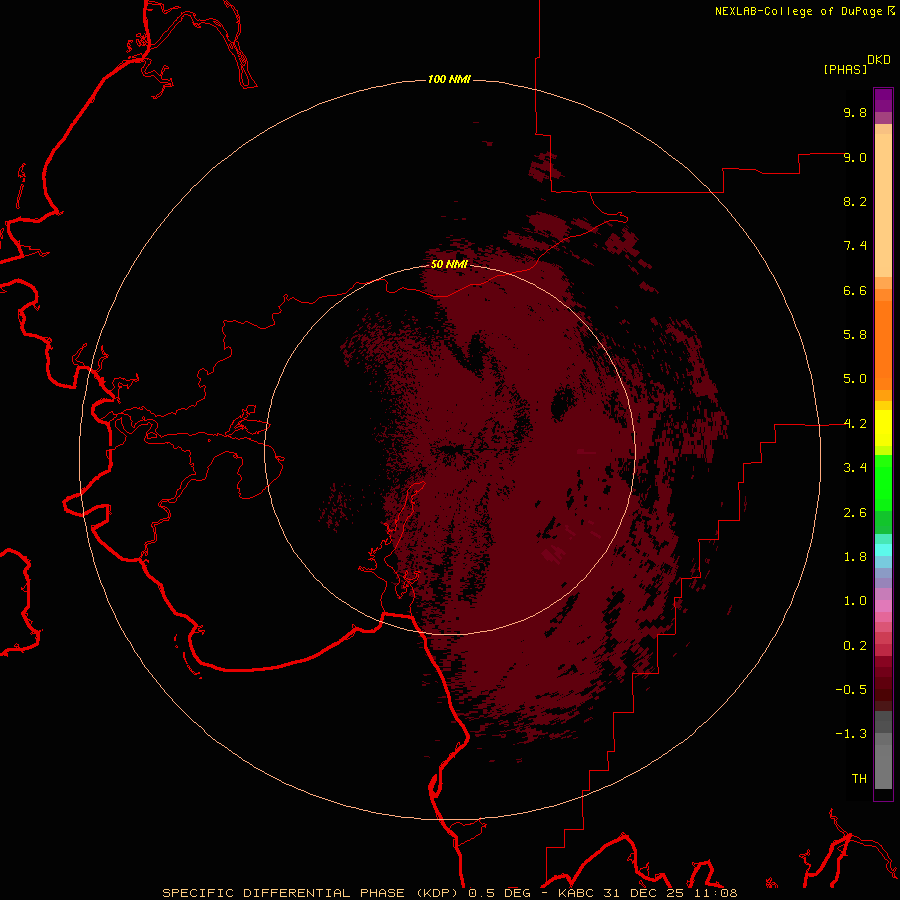
Task: Click the -1.3 scale value label
Action: (x=851, y=734)
